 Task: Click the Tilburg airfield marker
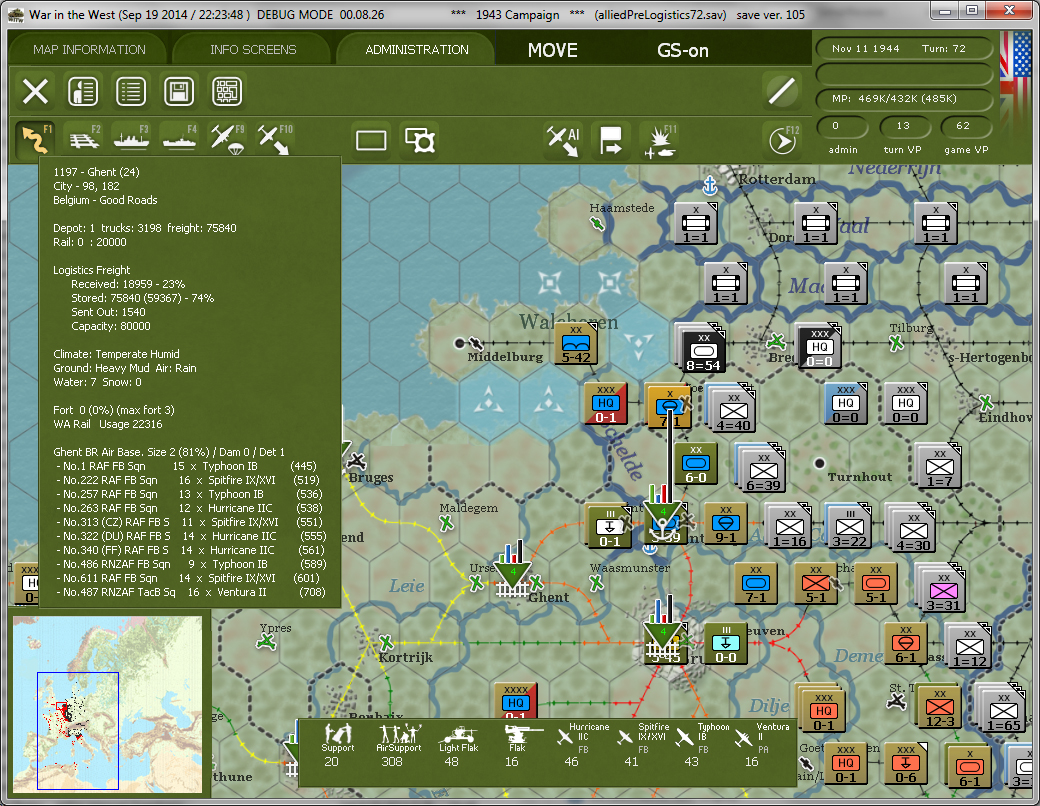[x=896, y=343]
